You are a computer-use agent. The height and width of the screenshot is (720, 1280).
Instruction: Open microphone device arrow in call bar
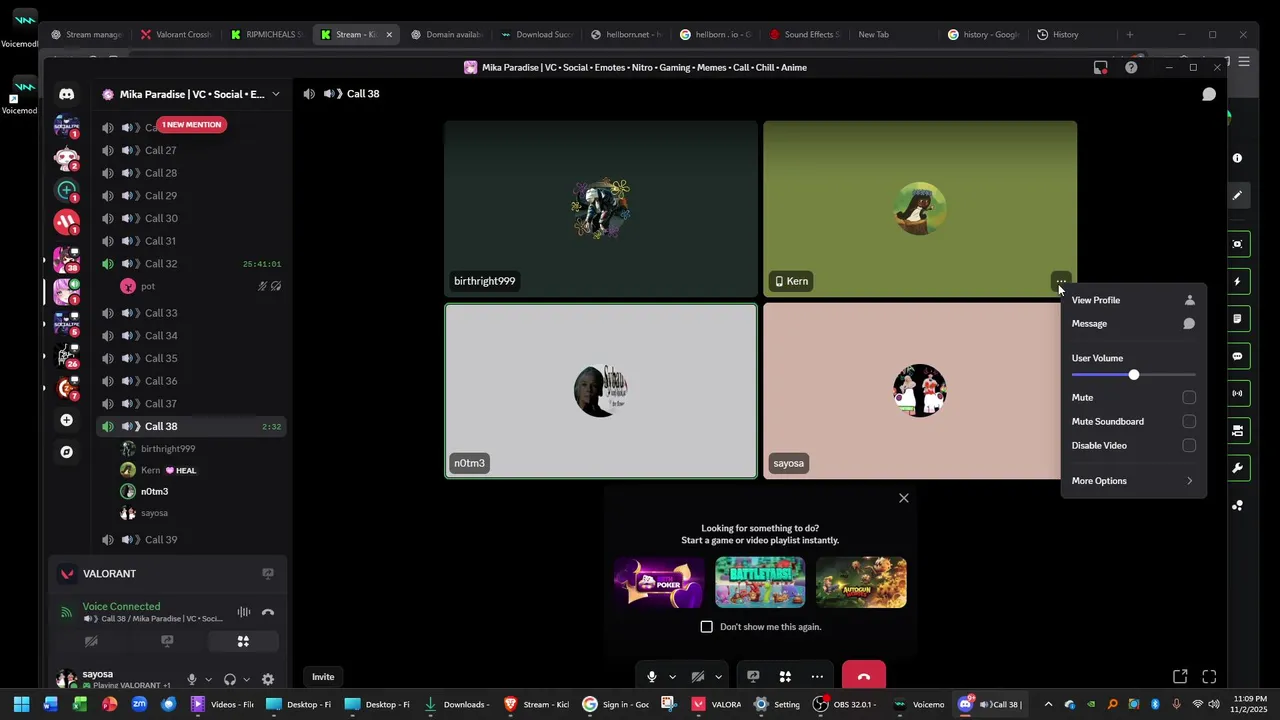click(672, 677)
